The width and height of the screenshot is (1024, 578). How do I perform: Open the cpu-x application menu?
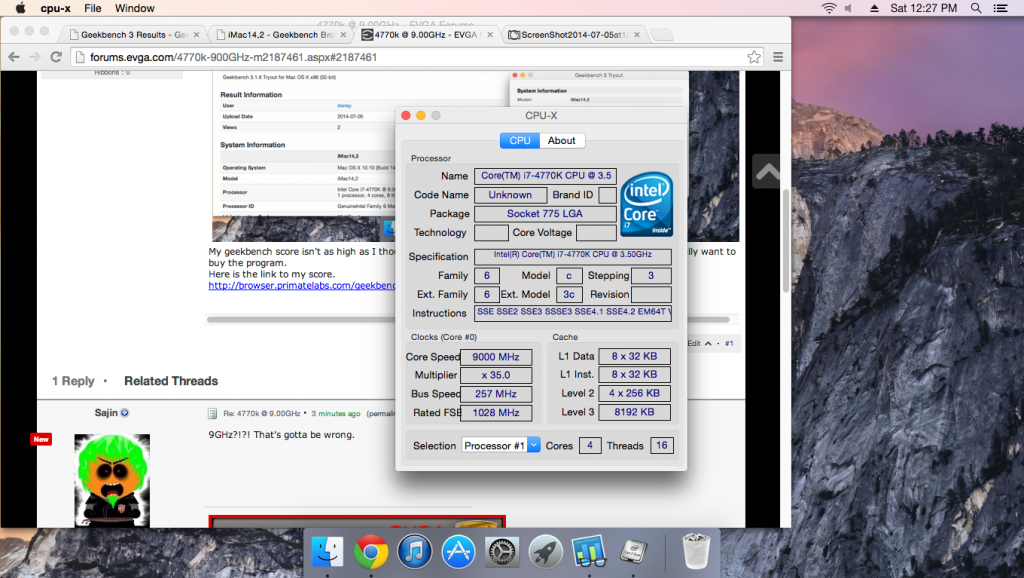pyautogui.click(x=56, y=8)
